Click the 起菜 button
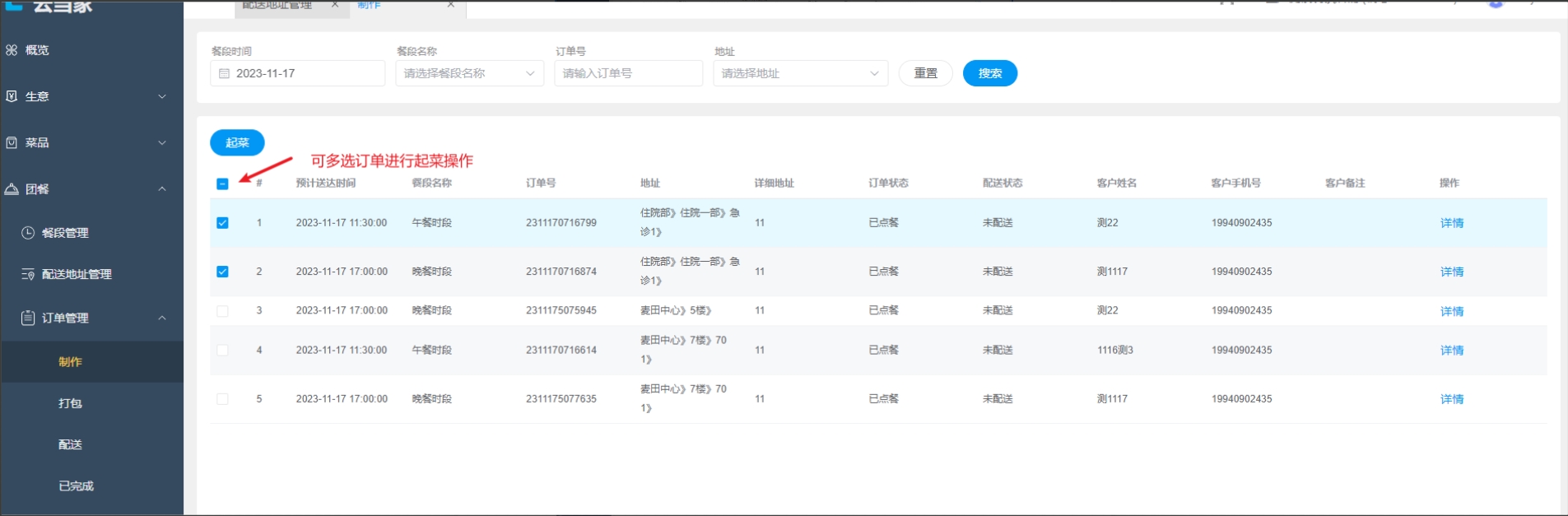The height and width of the screenshot is (516, 1568). 237,142
